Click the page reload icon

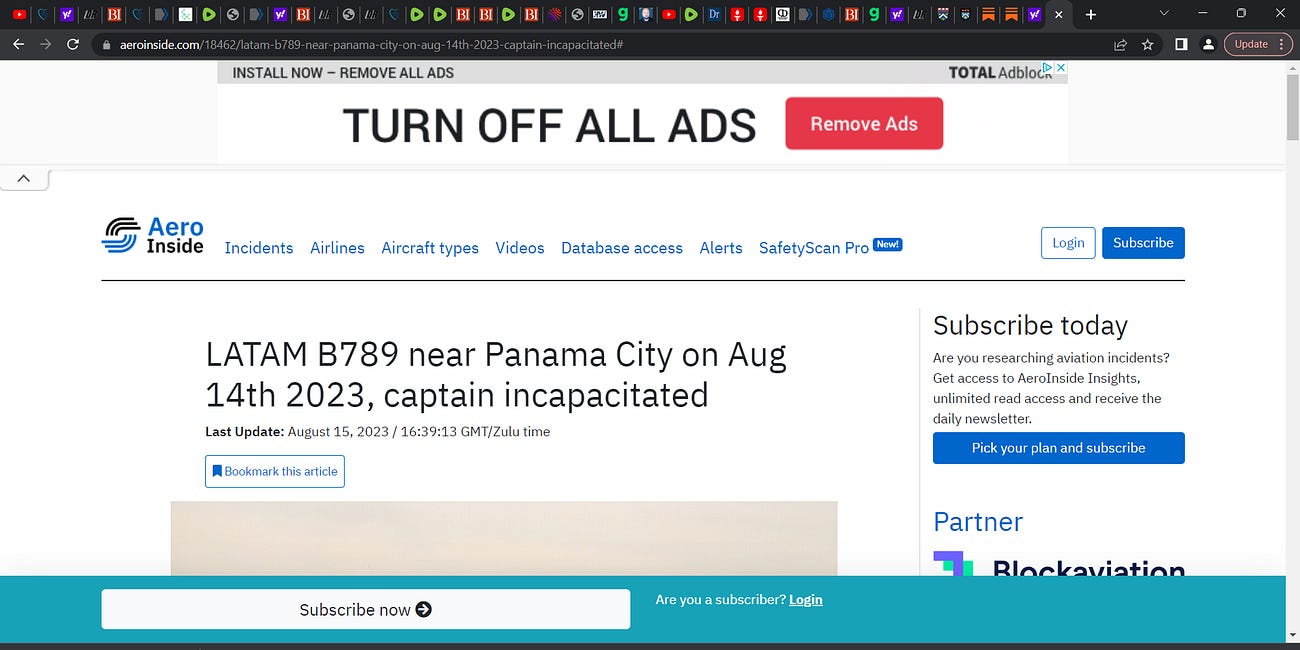coord(72,44)
